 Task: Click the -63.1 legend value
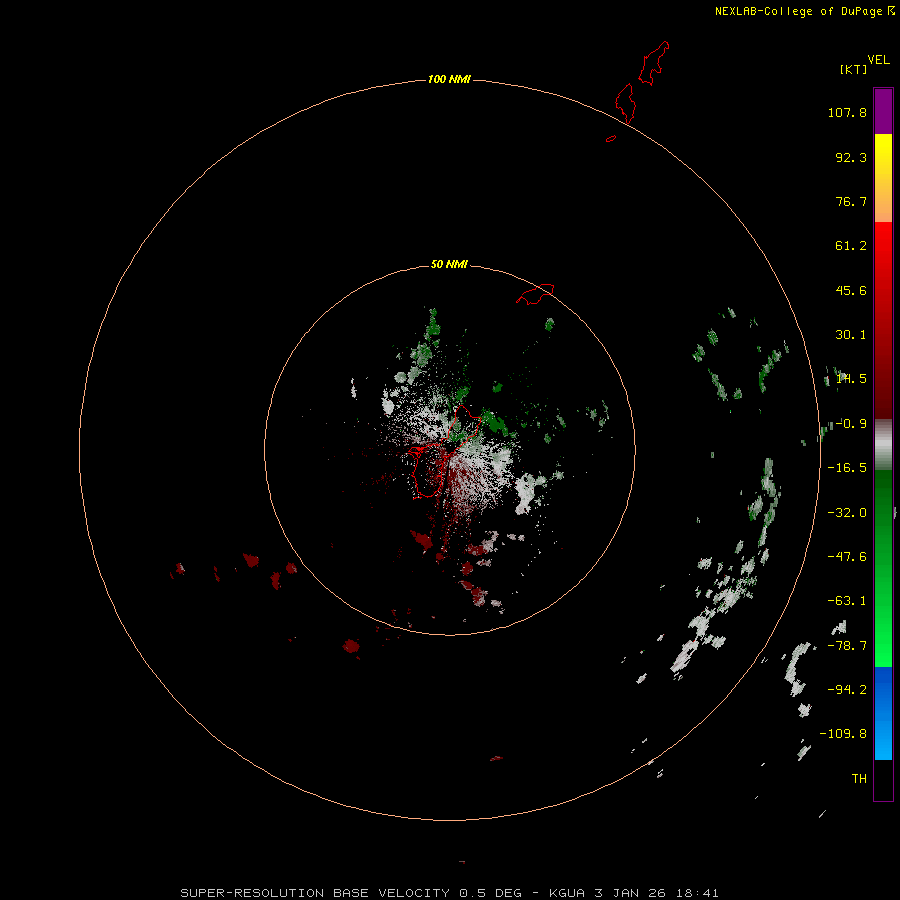coord(847,601)
